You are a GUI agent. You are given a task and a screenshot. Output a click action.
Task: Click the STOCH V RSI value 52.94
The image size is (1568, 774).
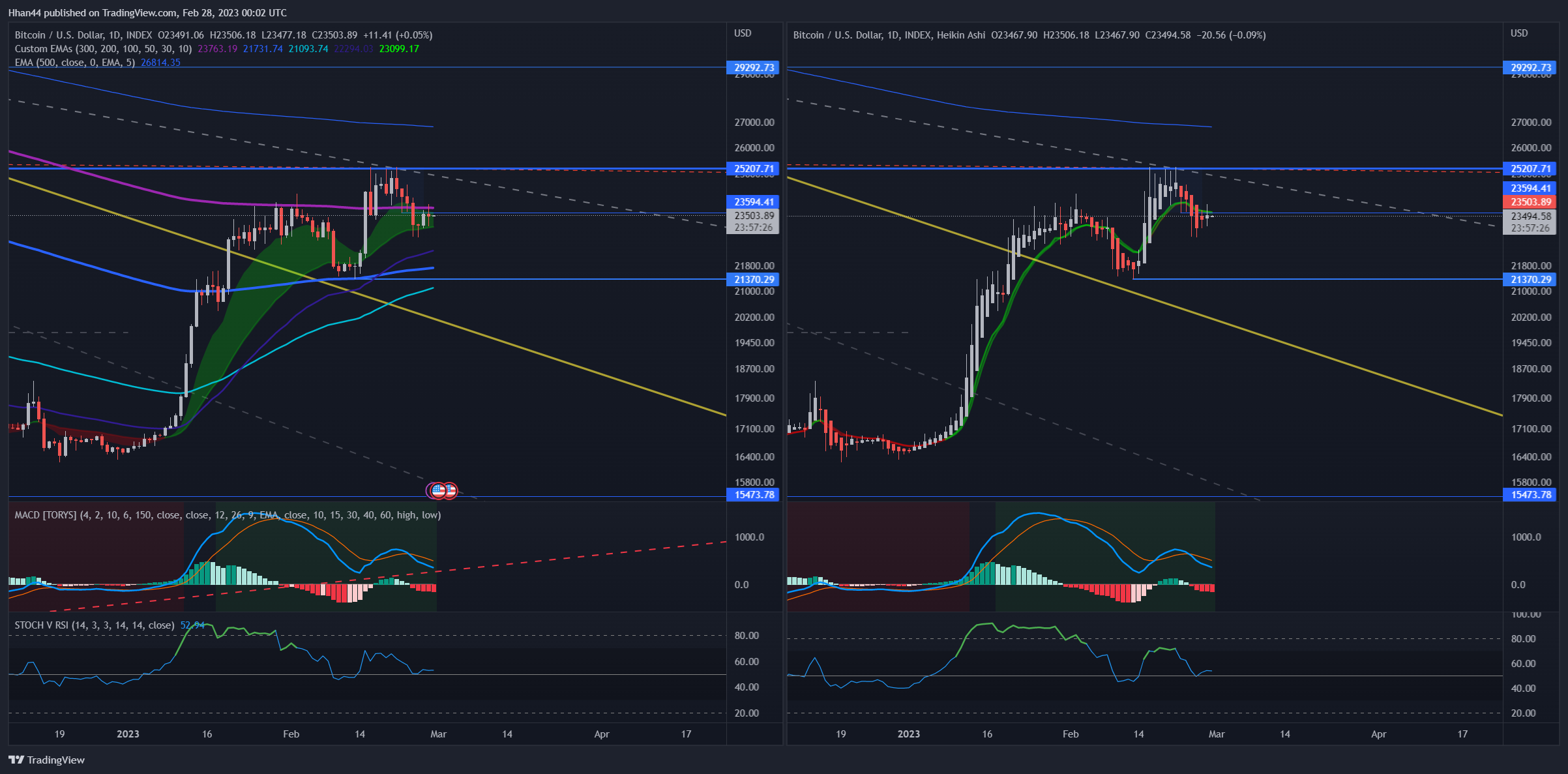192,625
